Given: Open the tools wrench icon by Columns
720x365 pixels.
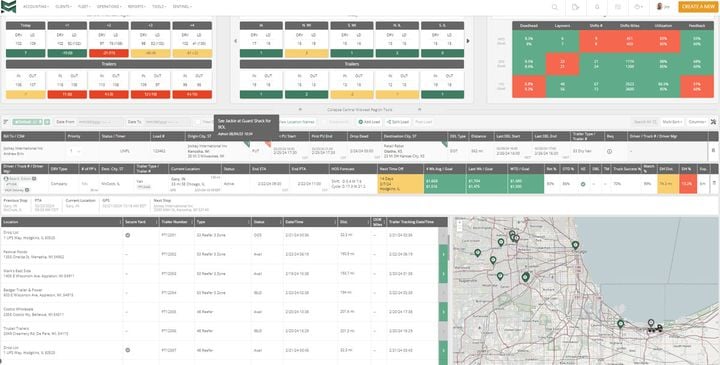Looking at the screenshot, I should click(x=713, y=122).
